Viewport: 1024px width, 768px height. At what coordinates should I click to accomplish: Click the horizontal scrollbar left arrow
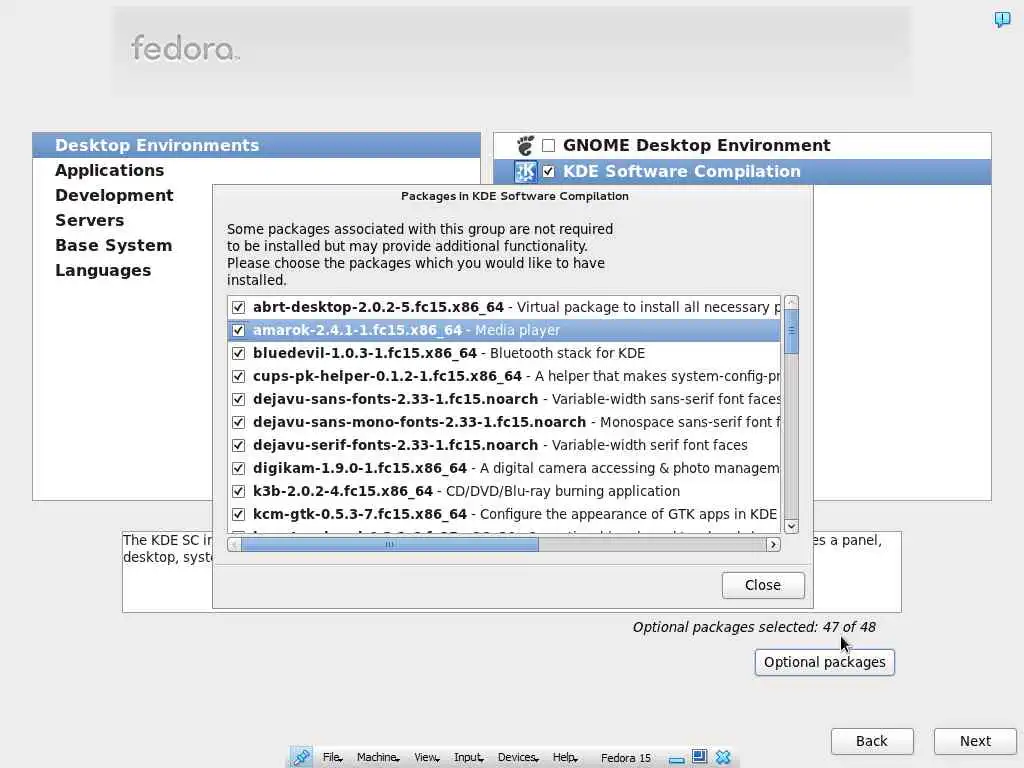click(x=234, y=545)
